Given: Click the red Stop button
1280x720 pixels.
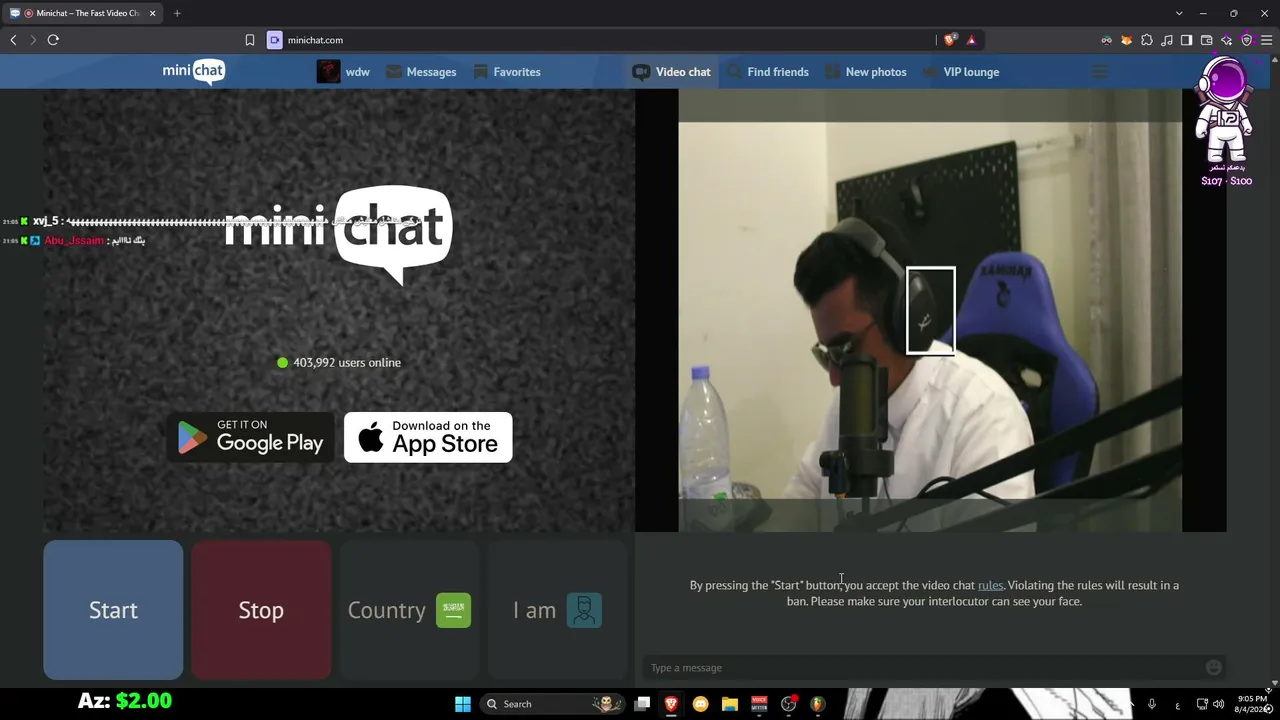Looking at the screenshot, I should point(261,610).
